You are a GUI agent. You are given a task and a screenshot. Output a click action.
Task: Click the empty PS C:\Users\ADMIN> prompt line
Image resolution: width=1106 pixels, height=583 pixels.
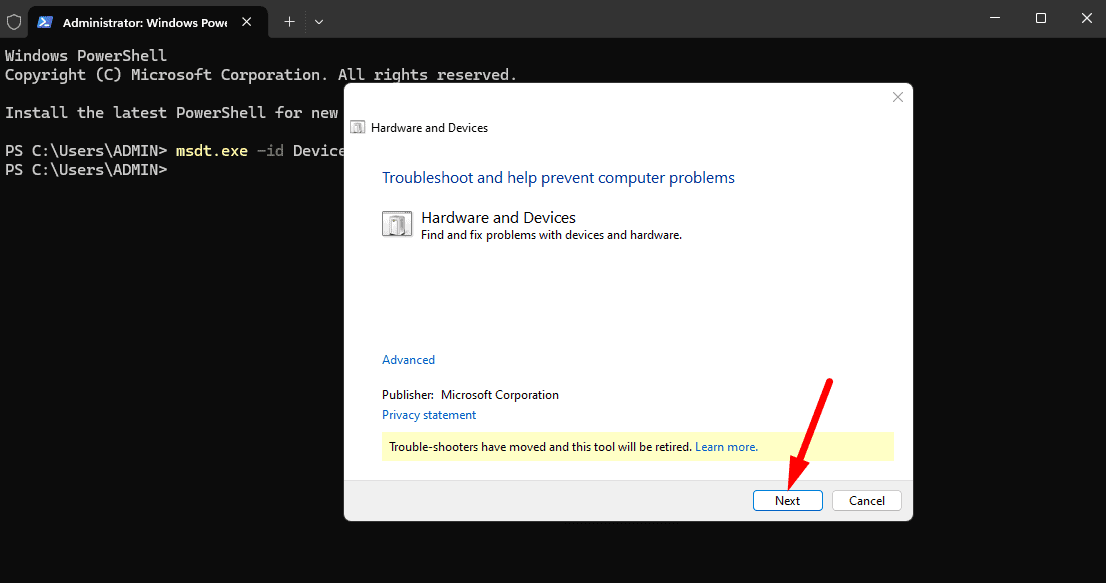(x=86, y=170)
